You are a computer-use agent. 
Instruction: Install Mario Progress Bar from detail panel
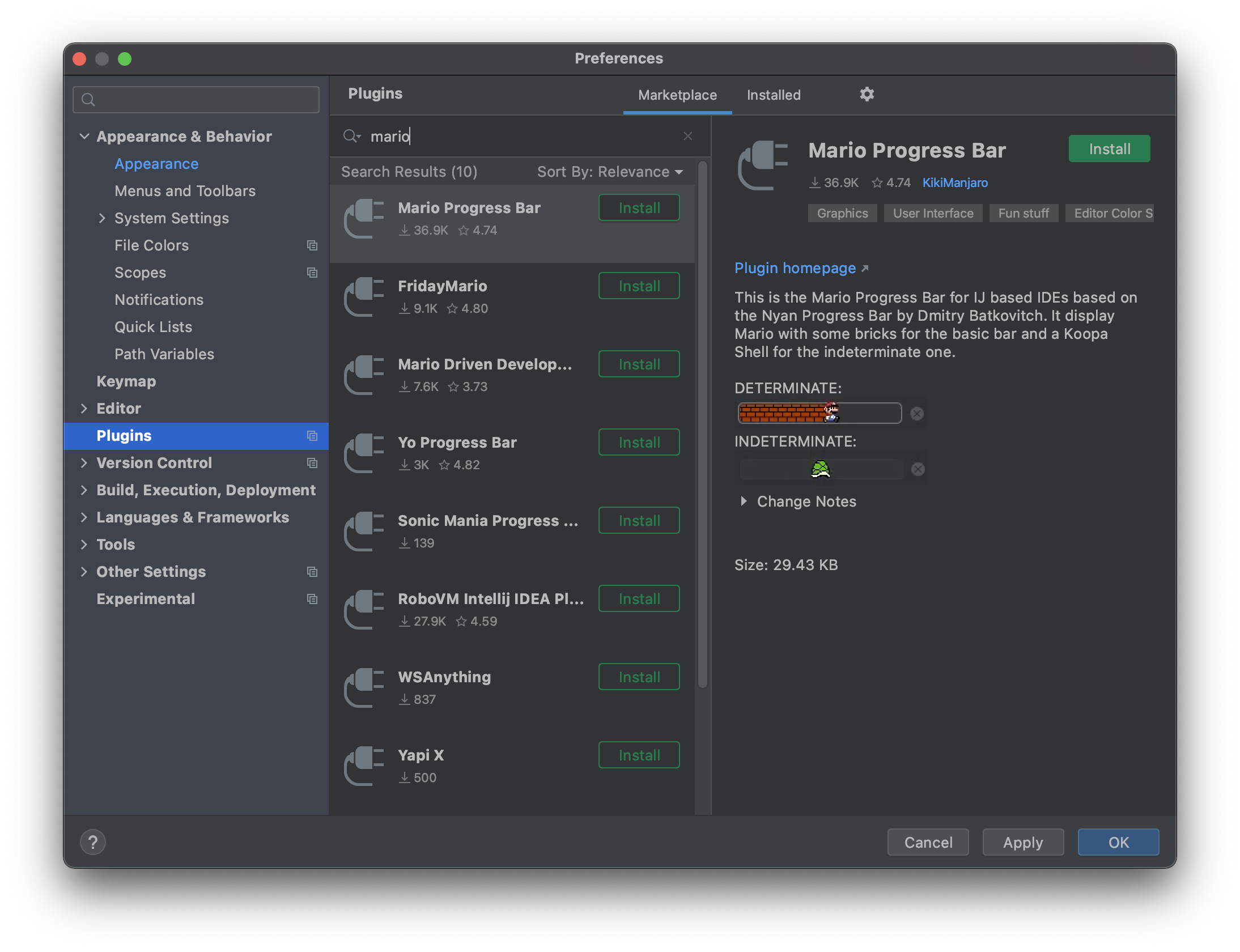coord(1109,149)
